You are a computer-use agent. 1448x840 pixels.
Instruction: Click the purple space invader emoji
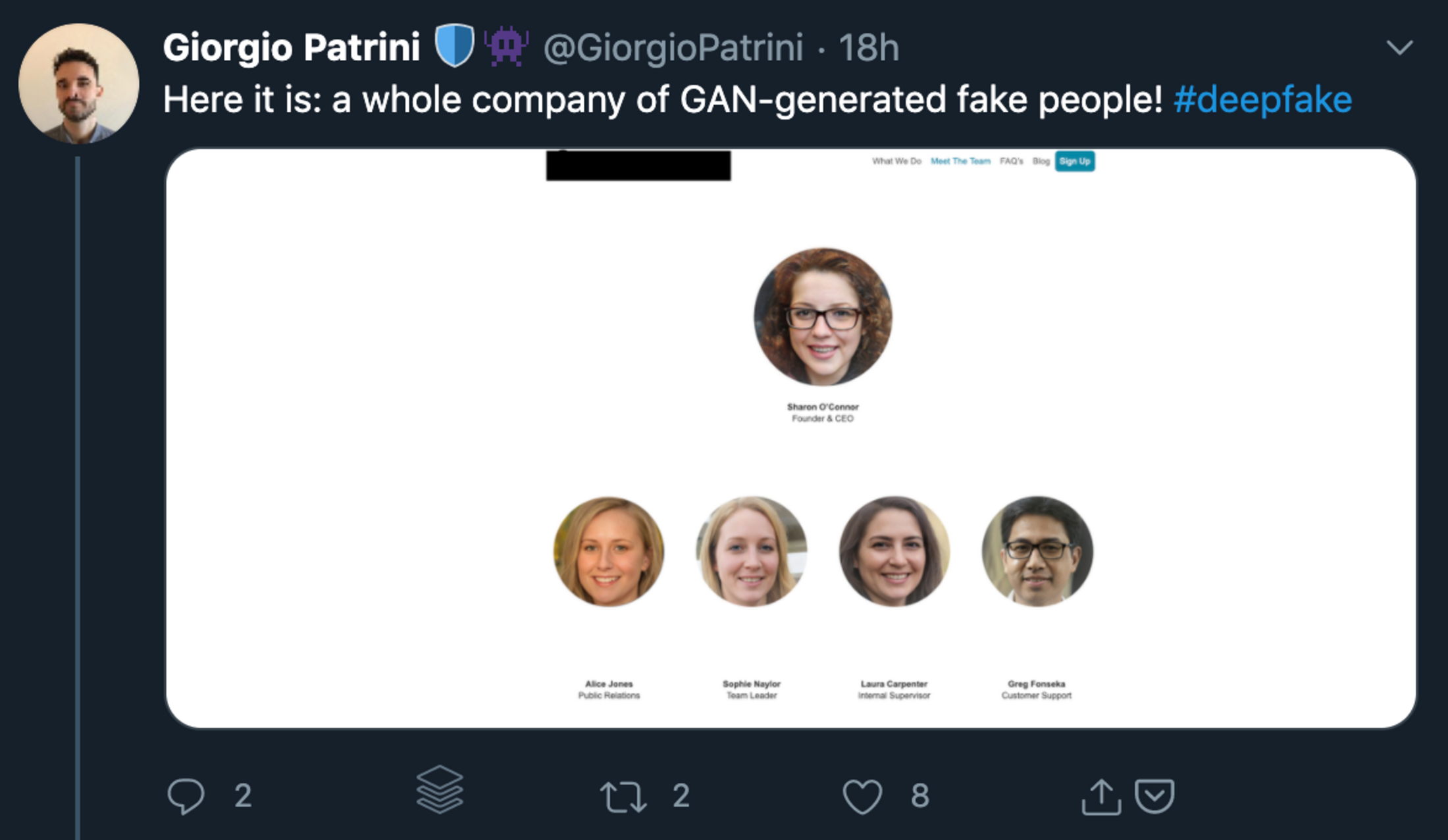[x=506, y=46]
